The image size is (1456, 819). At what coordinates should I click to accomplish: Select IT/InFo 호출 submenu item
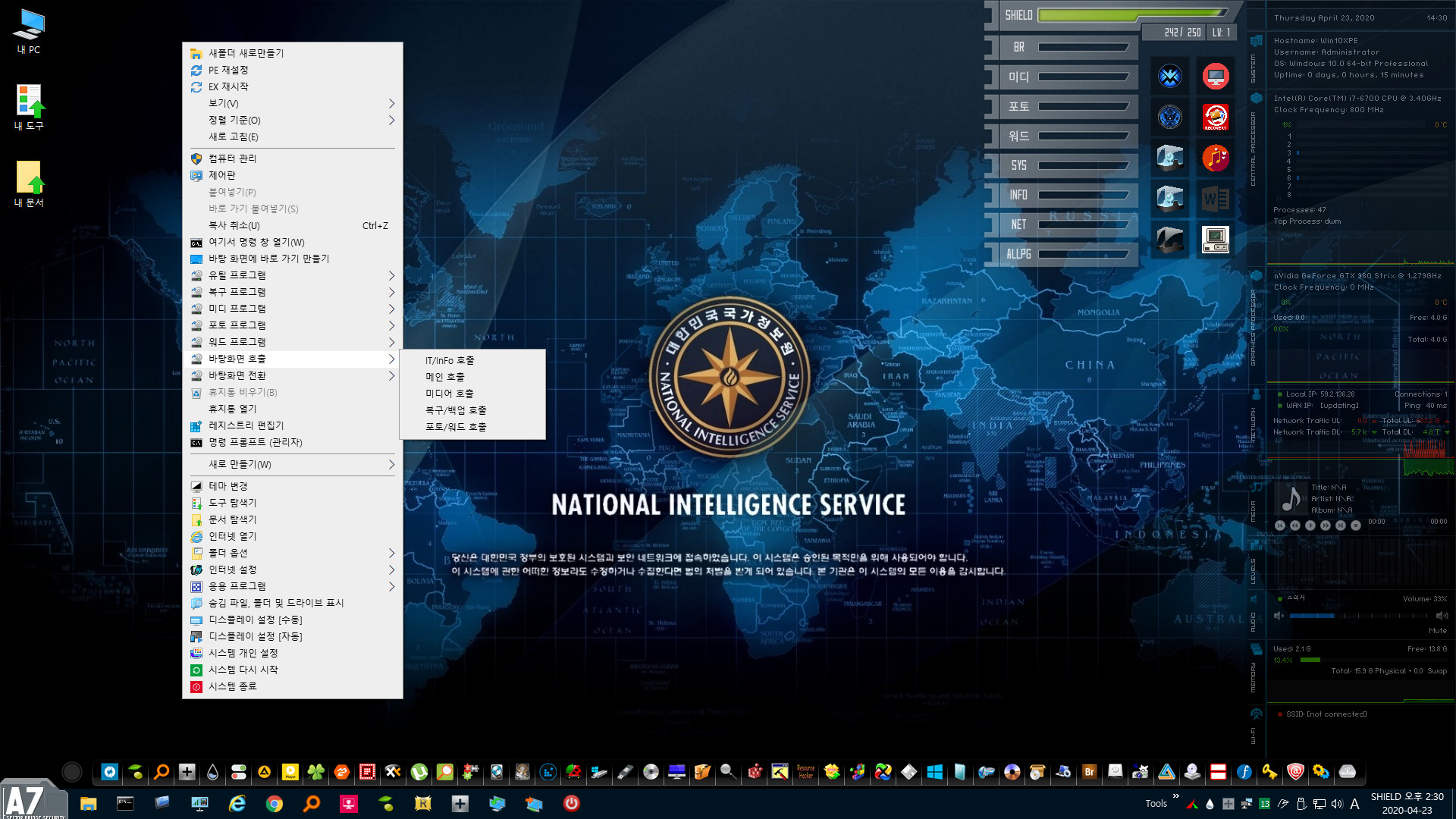[472, 360]
